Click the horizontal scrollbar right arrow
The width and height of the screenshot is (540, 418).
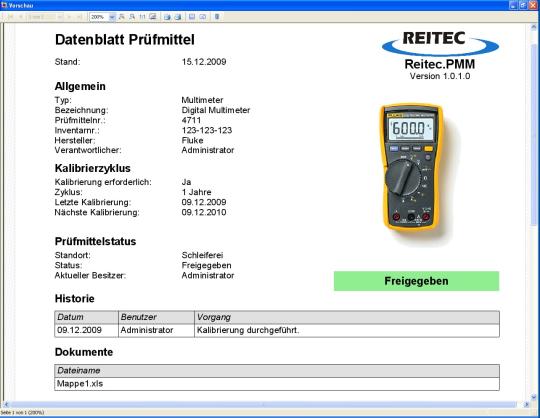pyautogui.click(x=527, y=405)
